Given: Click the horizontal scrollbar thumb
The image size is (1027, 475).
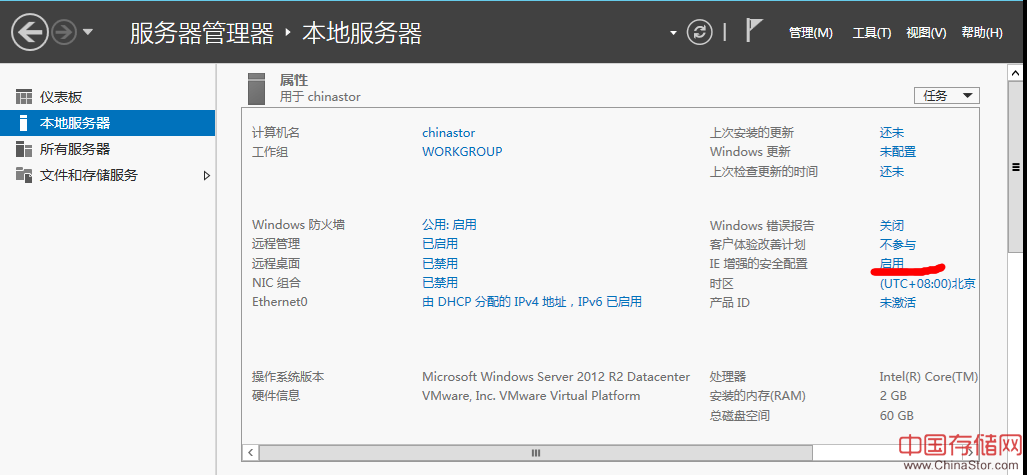Looking at the screenshot, I should pos(536,453).
